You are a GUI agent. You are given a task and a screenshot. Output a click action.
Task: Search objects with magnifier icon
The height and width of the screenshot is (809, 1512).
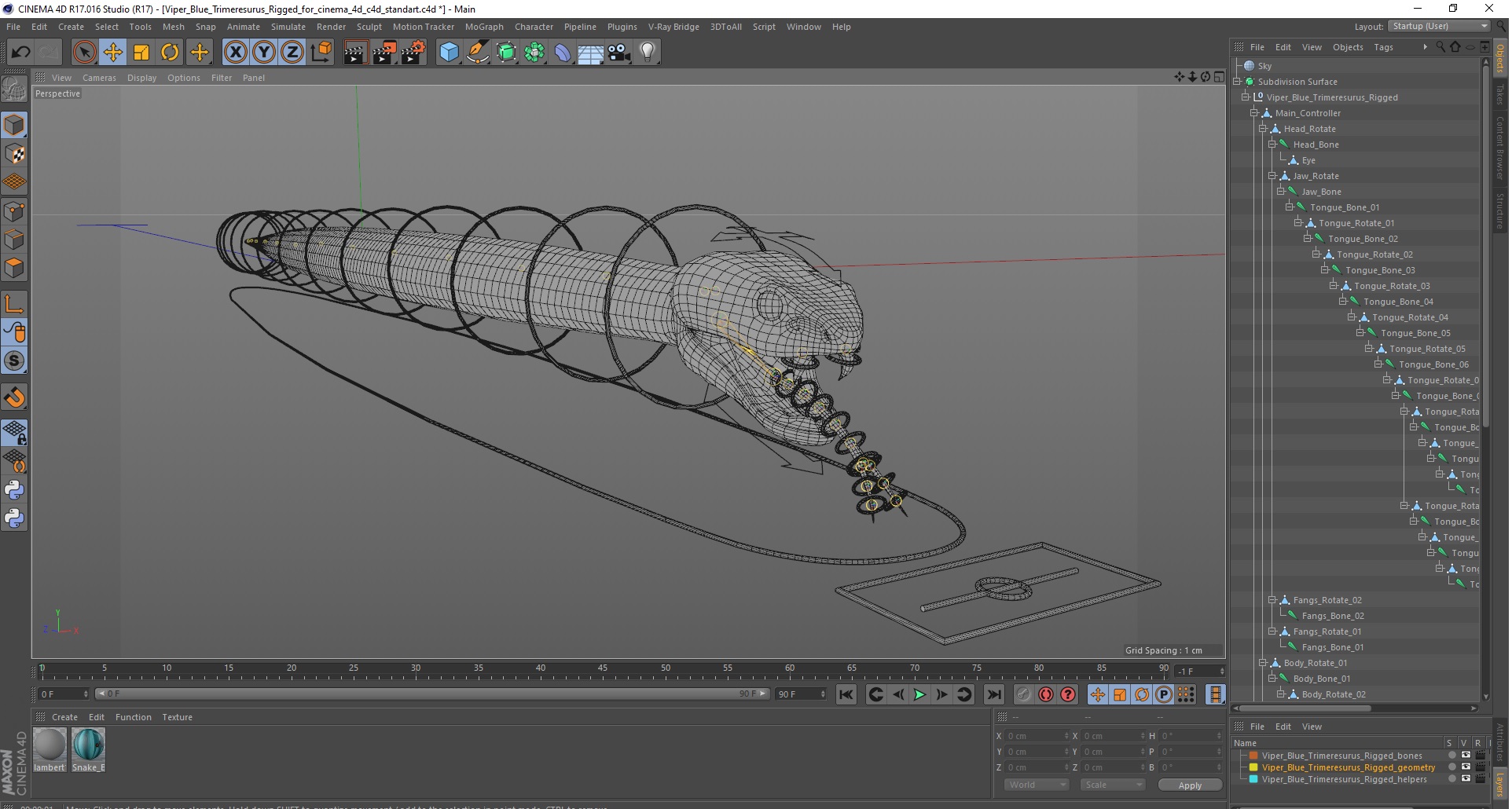1440,47
